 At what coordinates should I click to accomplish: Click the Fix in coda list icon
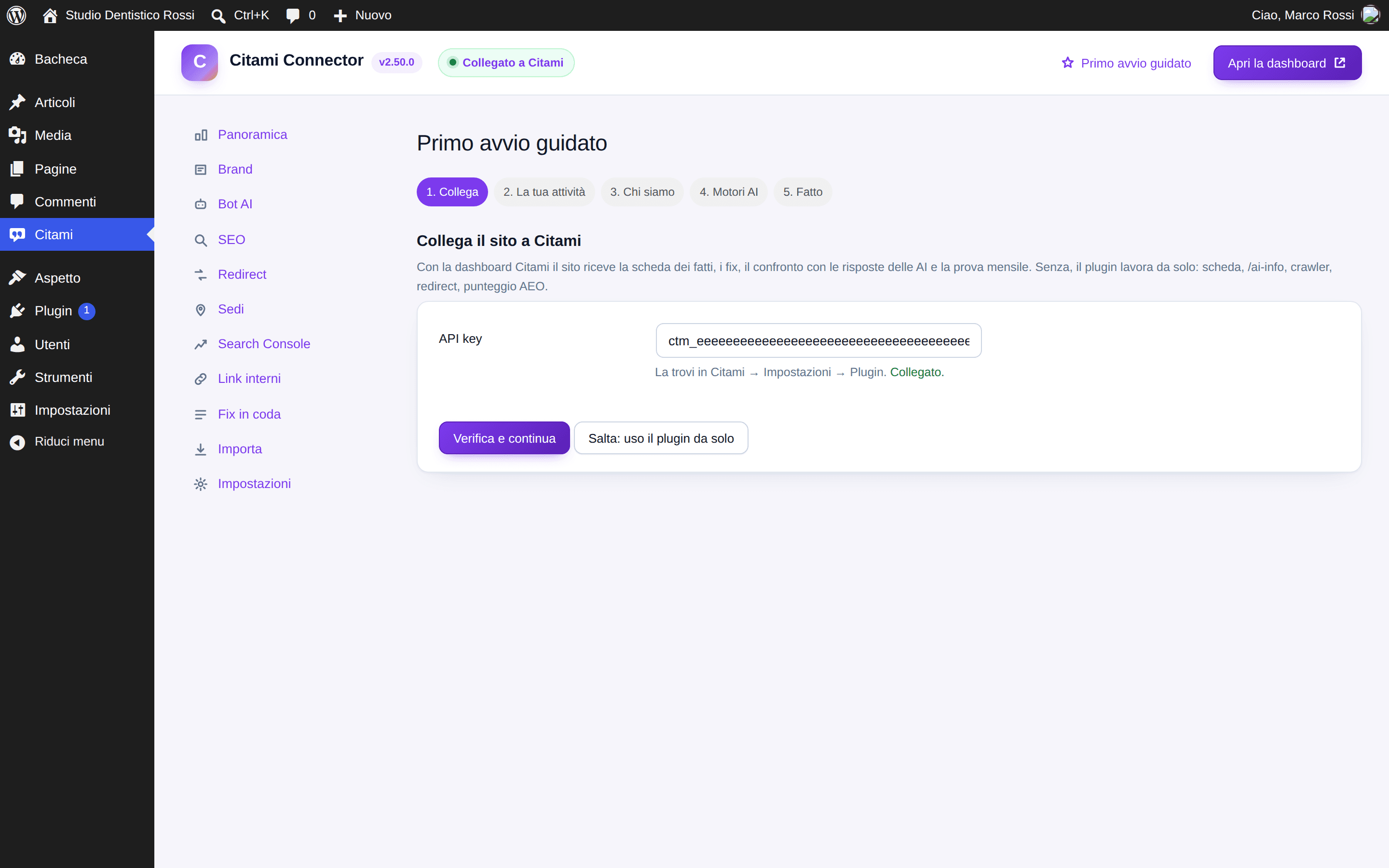[x=200, y=415]
